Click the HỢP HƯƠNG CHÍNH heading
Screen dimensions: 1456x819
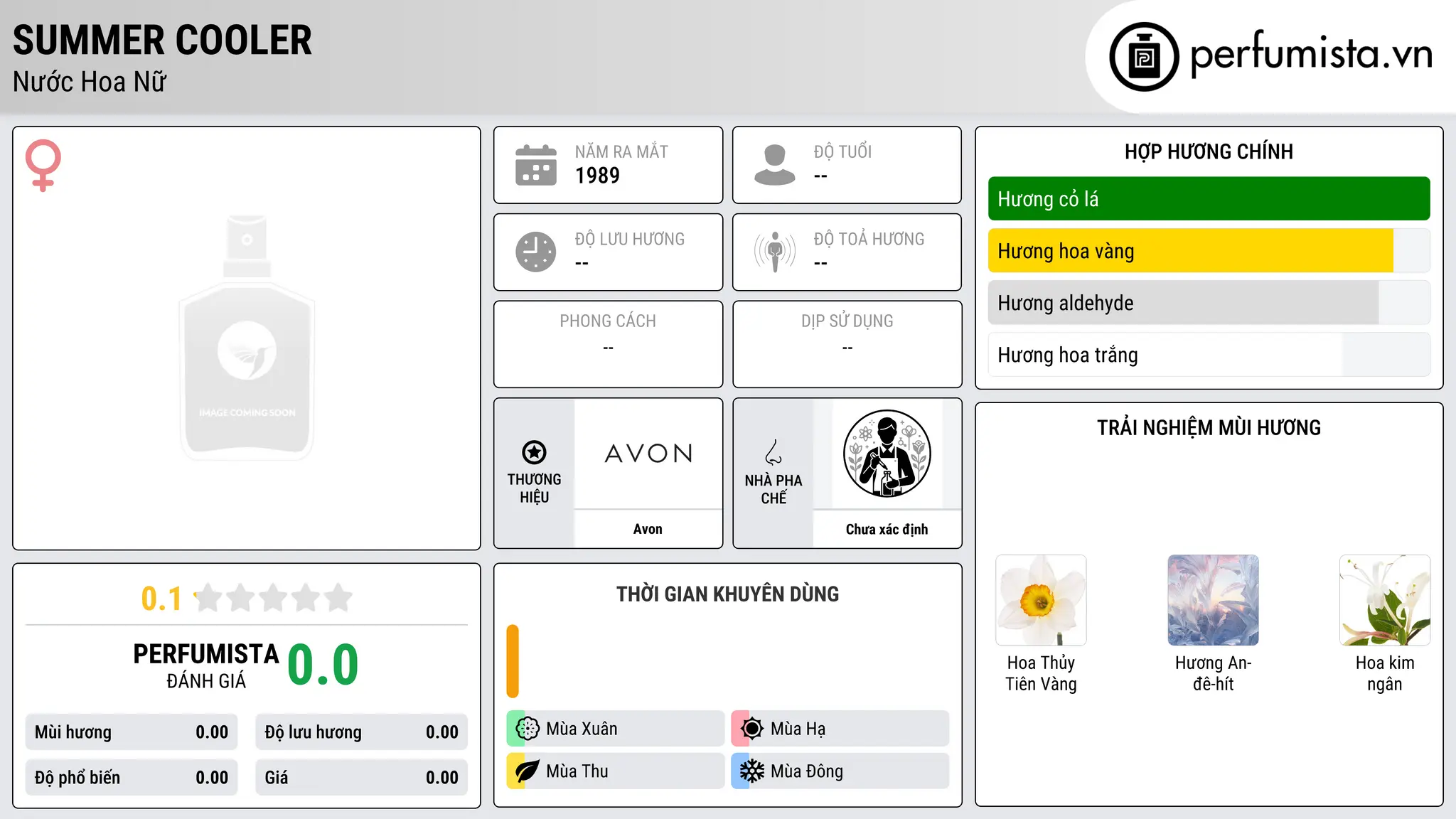tap(1209, 151)
